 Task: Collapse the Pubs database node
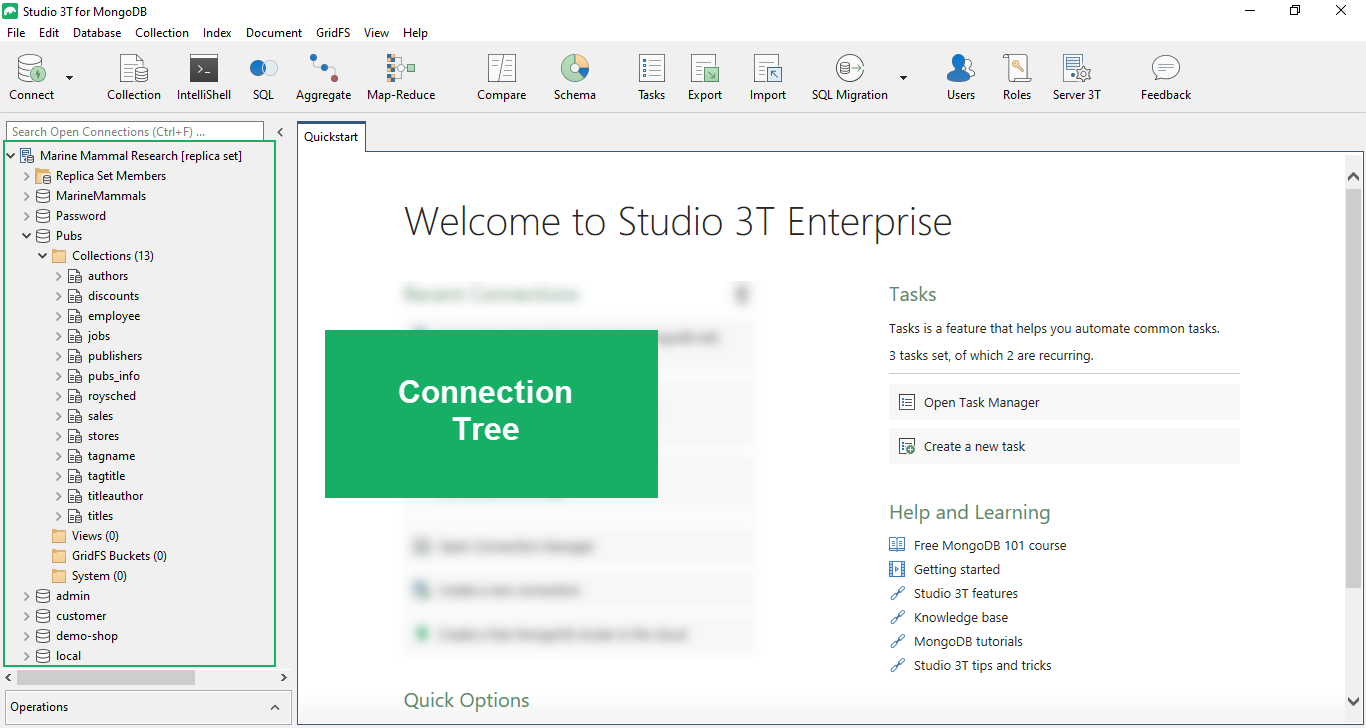(x=27, y=236)
